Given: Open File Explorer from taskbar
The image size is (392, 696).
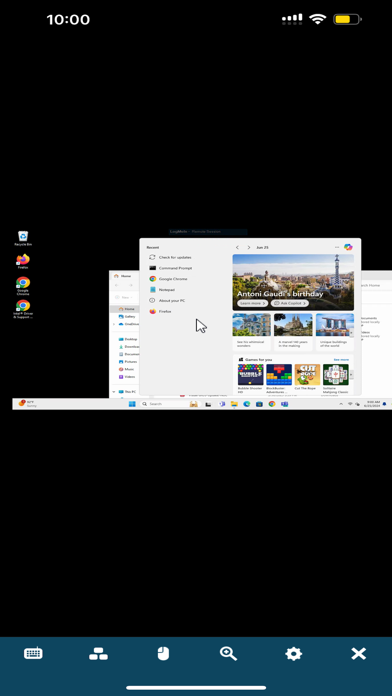Looking at the screenshot, I should click(x=234, y=404).
